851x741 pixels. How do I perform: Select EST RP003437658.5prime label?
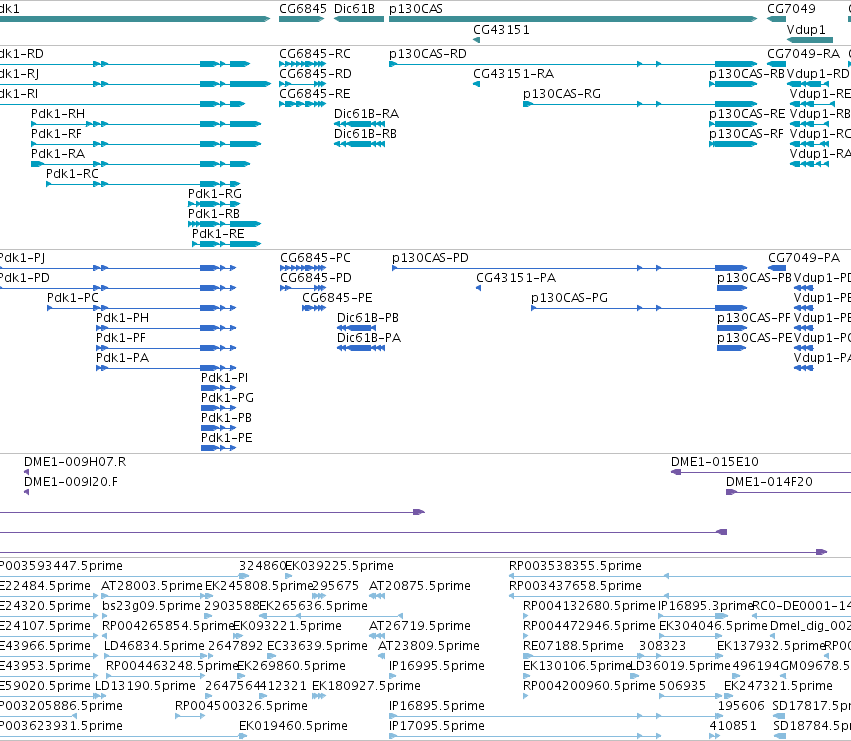pyautogui.click(x=575, y=586)
